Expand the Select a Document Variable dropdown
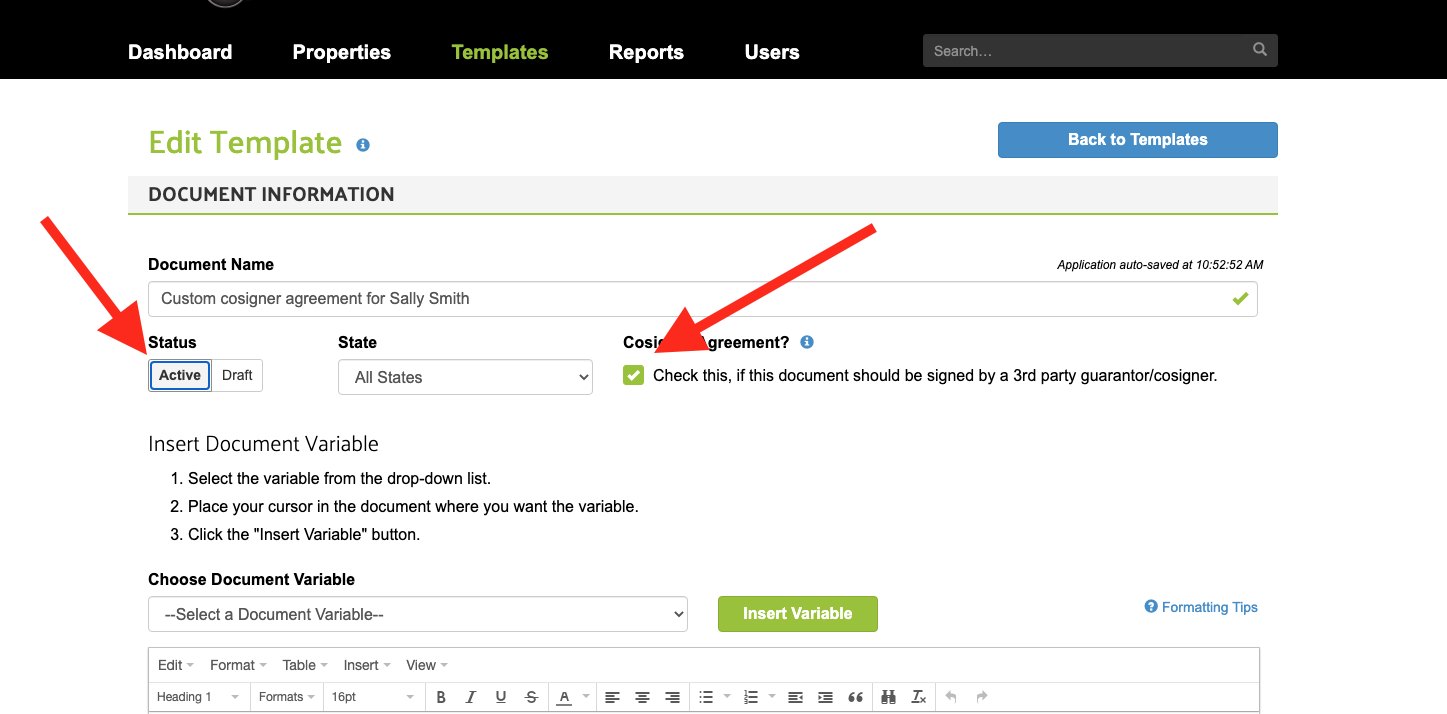This screenshot has width=1447, height=714. click(417, 614)
